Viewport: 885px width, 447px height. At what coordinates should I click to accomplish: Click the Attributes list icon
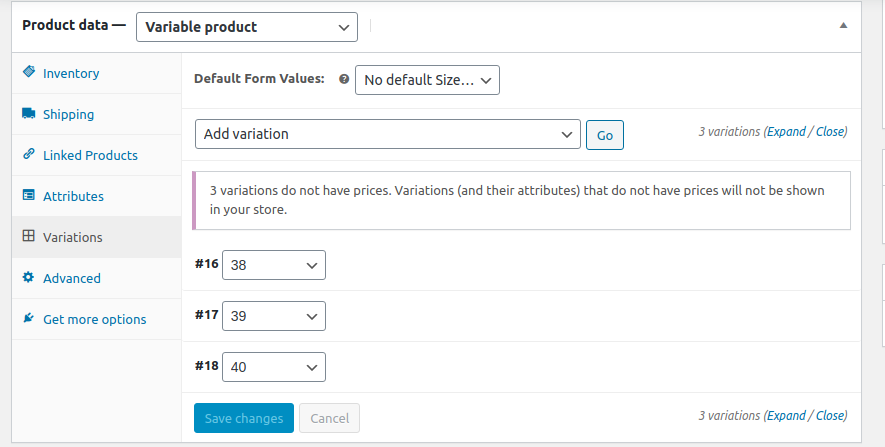coord(28,196)
